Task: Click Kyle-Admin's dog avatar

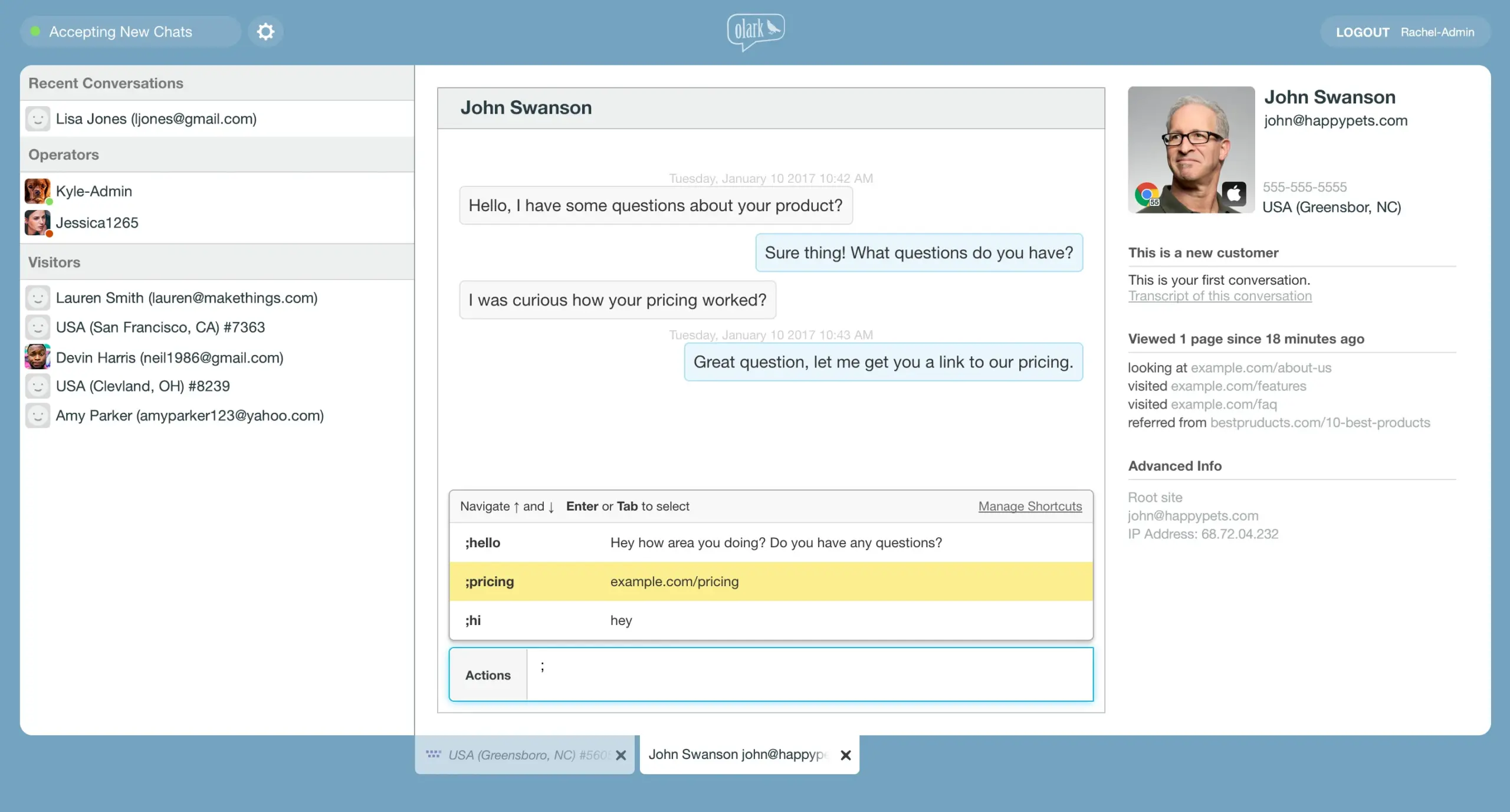Action: (37, 191)
